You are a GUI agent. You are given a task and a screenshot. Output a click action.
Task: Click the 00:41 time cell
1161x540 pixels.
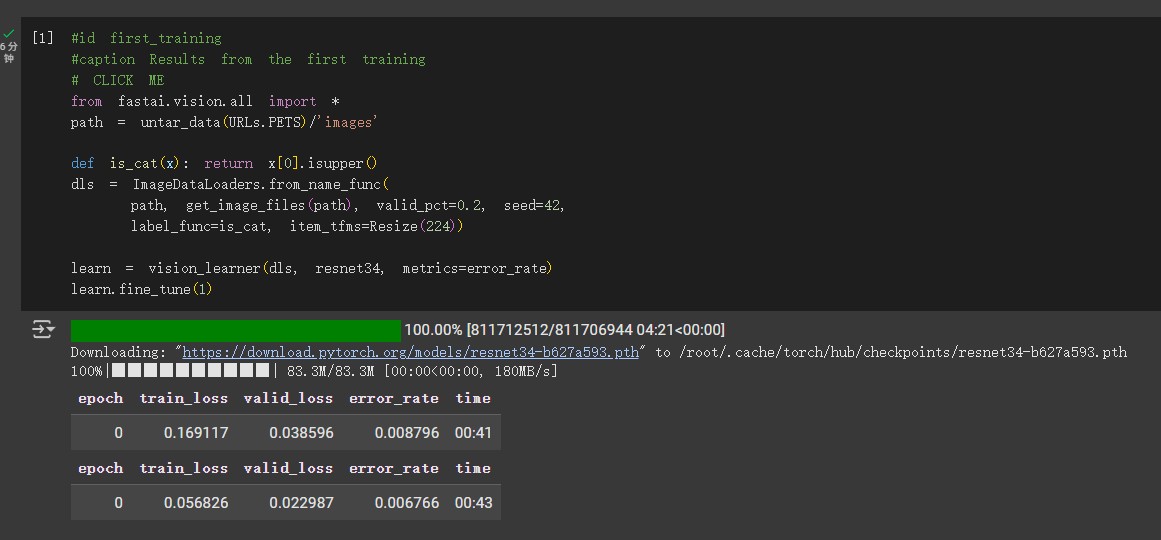pyautogui.click(x=473, y=433)
